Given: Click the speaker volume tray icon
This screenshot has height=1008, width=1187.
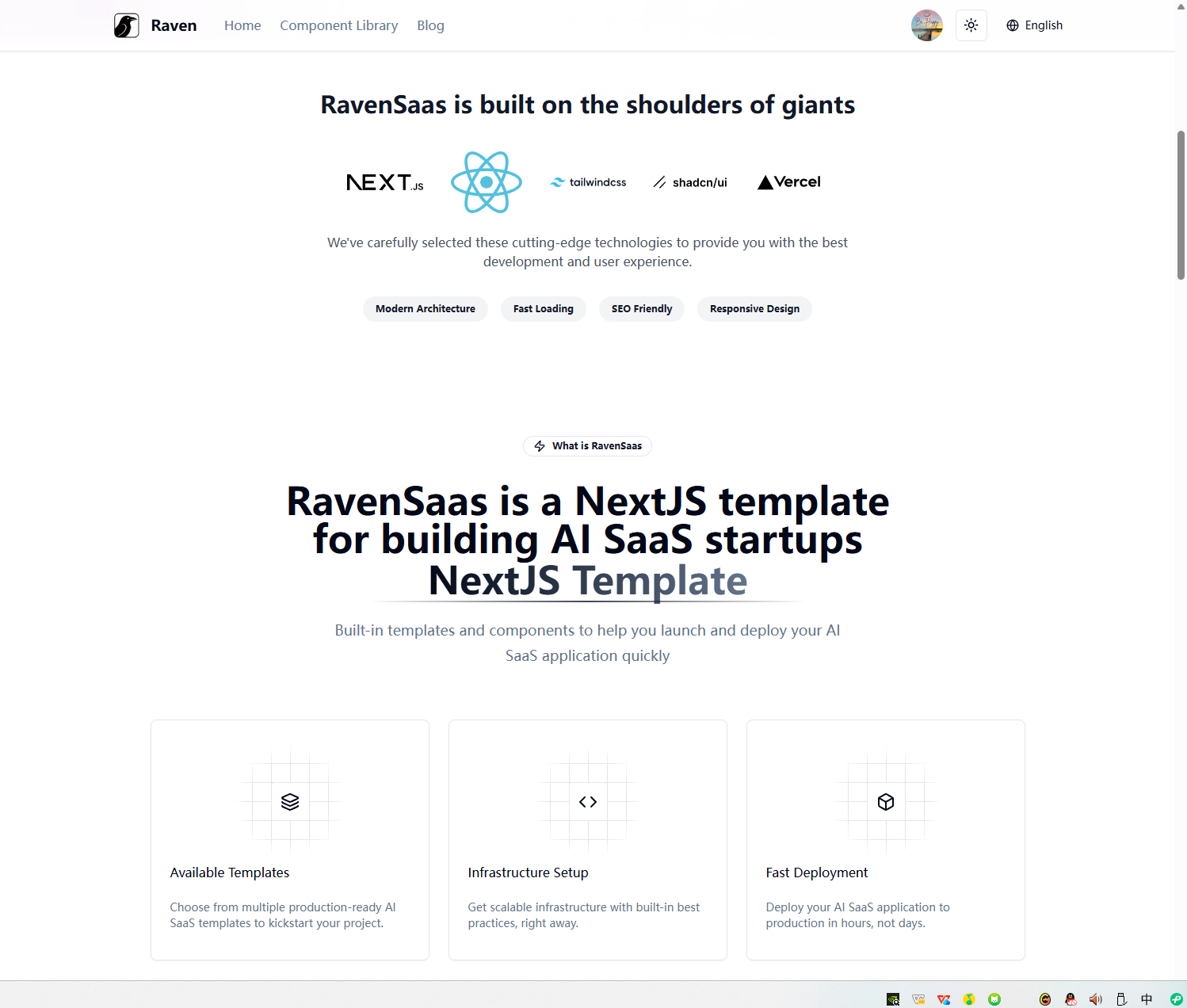Looking at the screenshot, I should (x=1096, y=999).
